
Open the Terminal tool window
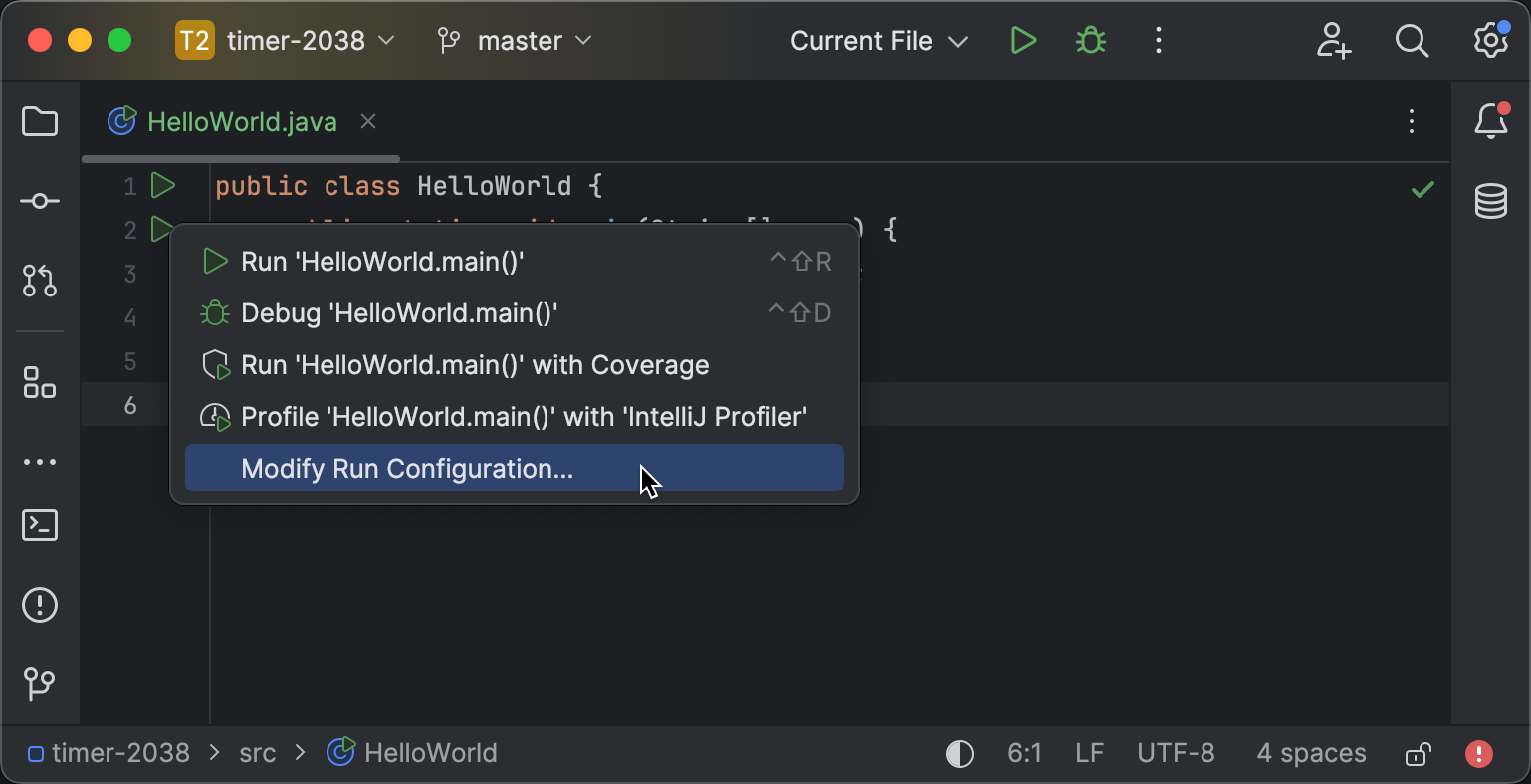point(39,526)
